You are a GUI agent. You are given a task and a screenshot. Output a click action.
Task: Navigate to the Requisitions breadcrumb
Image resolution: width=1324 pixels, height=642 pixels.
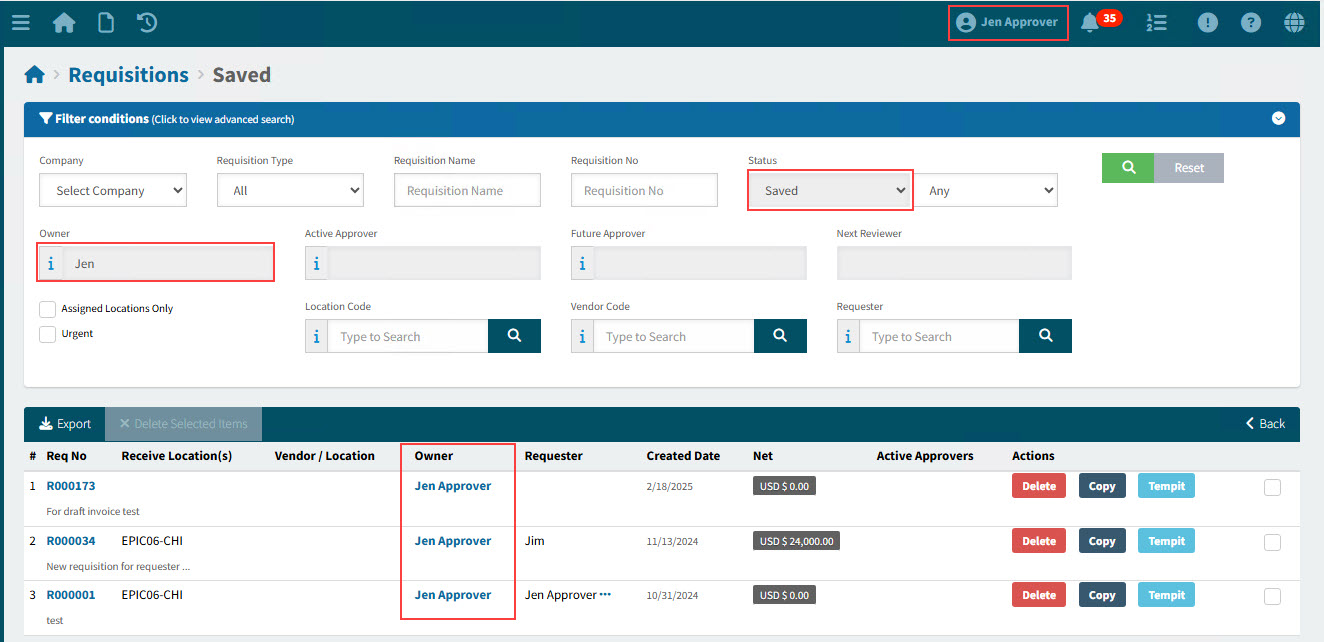[128, 75]
